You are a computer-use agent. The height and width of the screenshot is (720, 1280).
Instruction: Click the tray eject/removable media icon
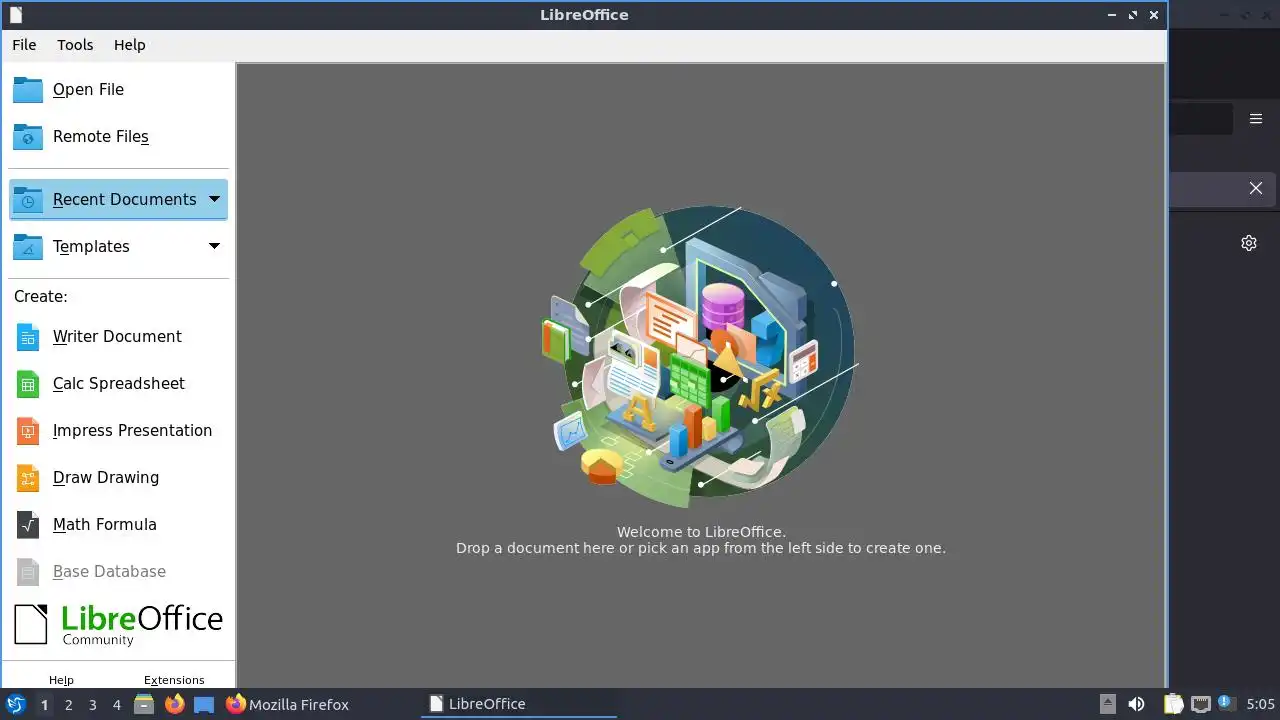[1108, 704]
